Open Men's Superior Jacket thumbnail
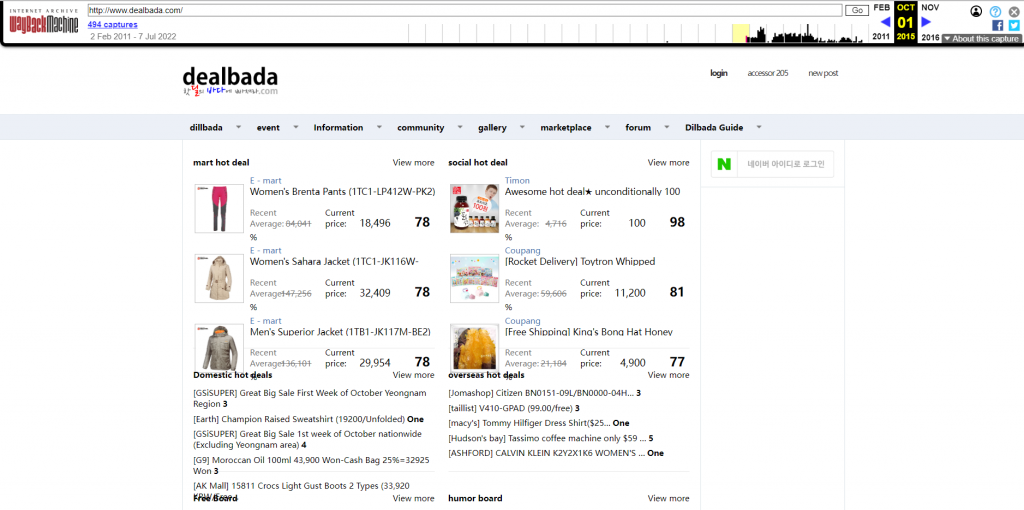The height and width of the screenshot is (510, 1024). 219,349
